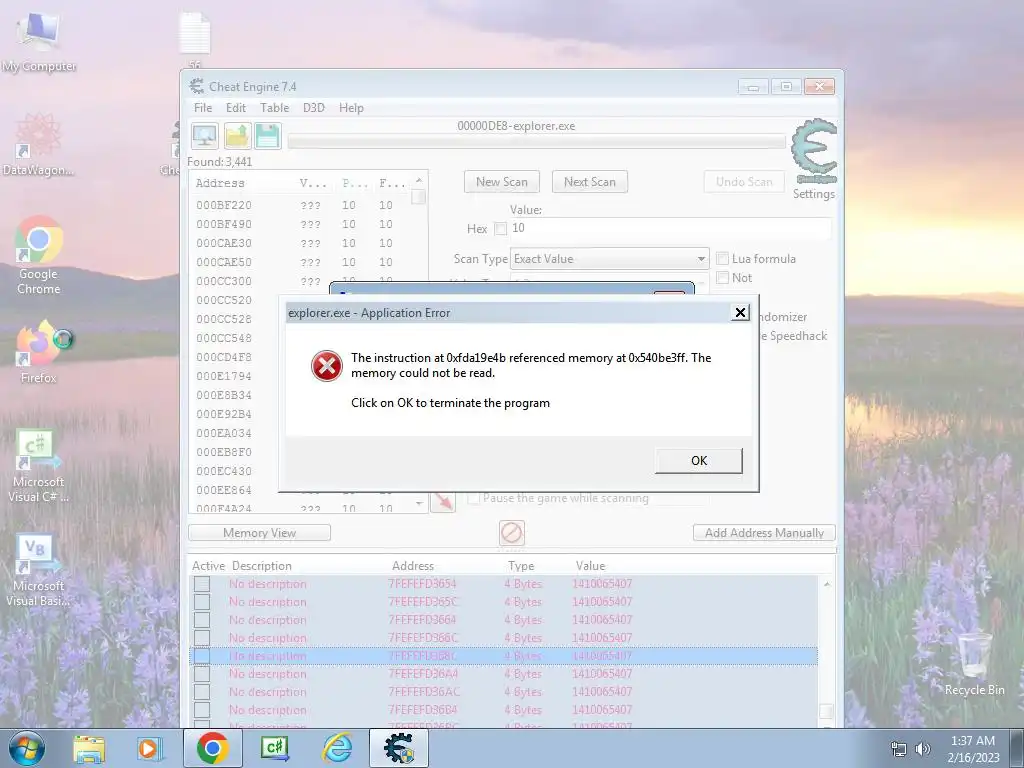Image resolution: width=1024 pixels, height=768 pixels.
Task: Open Microsoft Visual C# desktop shortcut
Action: point(39,466)
